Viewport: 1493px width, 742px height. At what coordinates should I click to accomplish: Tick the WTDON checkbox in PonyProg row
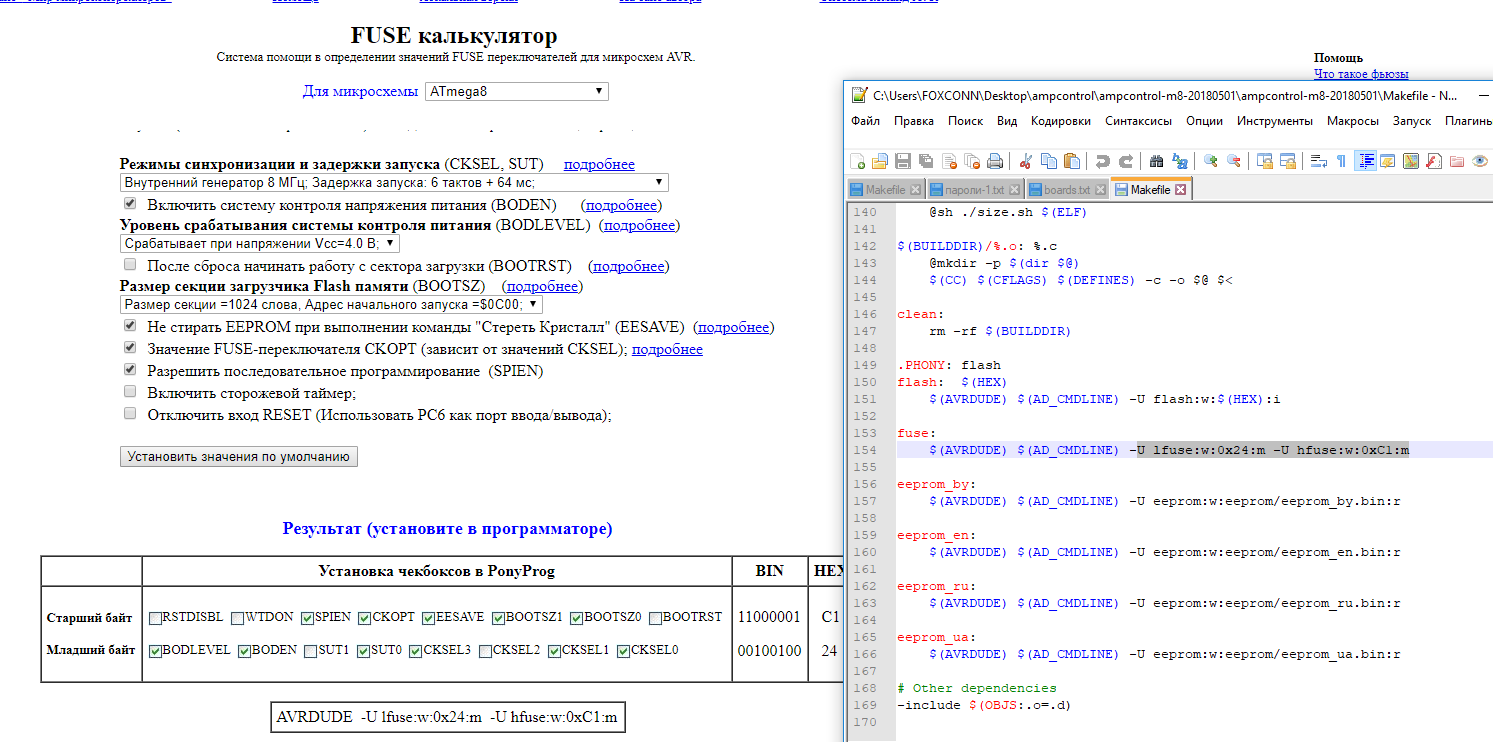pyautogui.click(x=237, y=618)
